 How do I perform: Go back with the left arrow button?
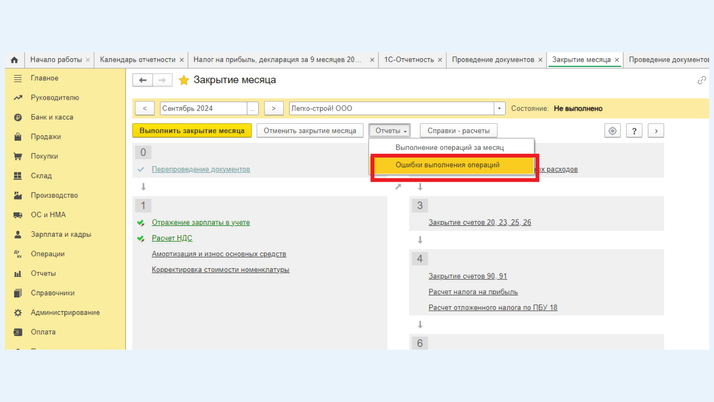pos(143,80)
